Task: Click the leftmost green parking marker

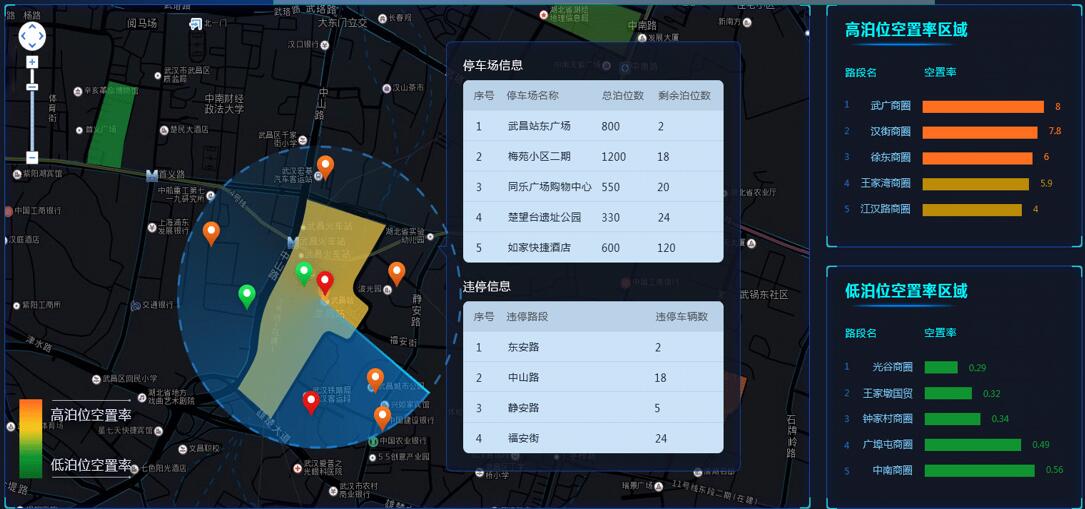Action: pyautogui.click(x=246, y=295)
